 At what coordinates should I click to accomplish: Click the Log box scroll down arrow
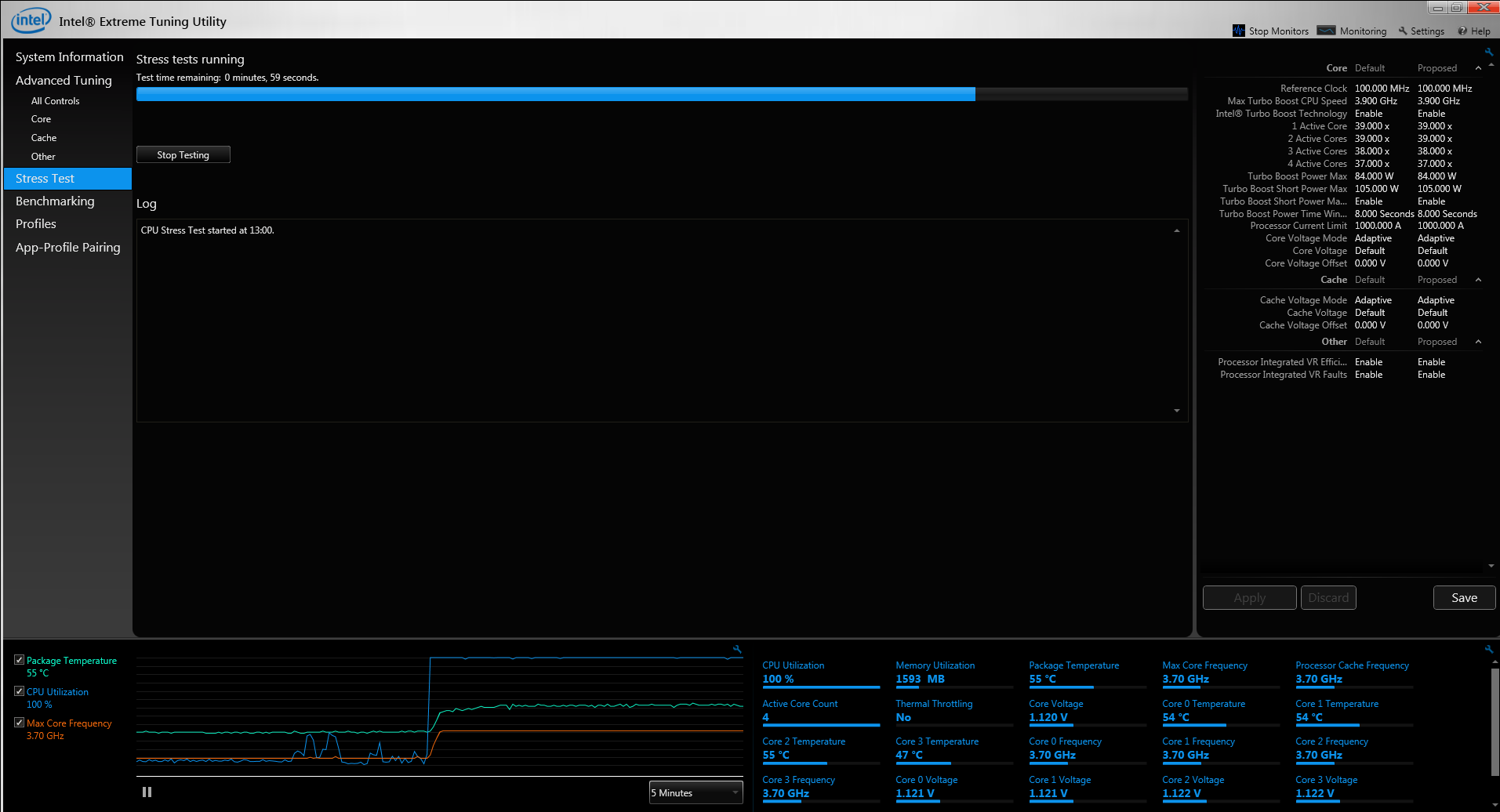tap(1176, 411)
